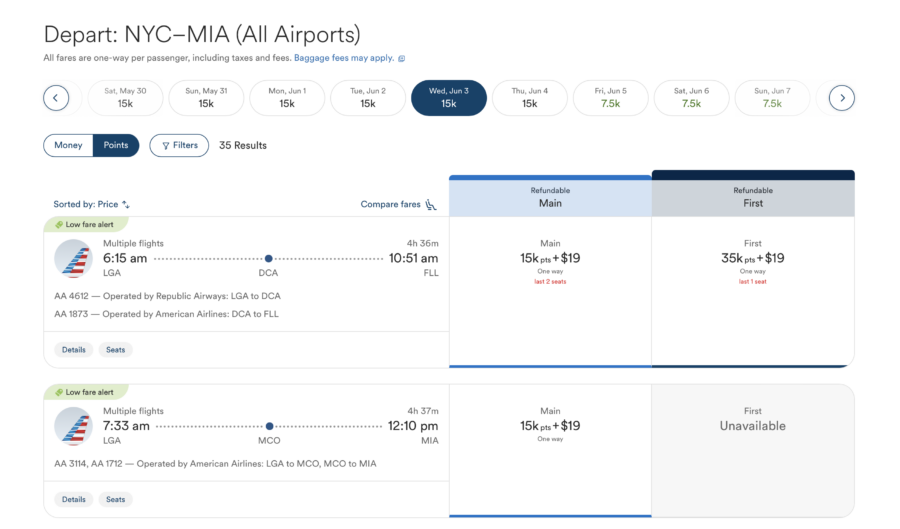Choose Sat, Jun 6 at 7.5k
The height and width of the screenshot is (529, 900).
(692, 98)
